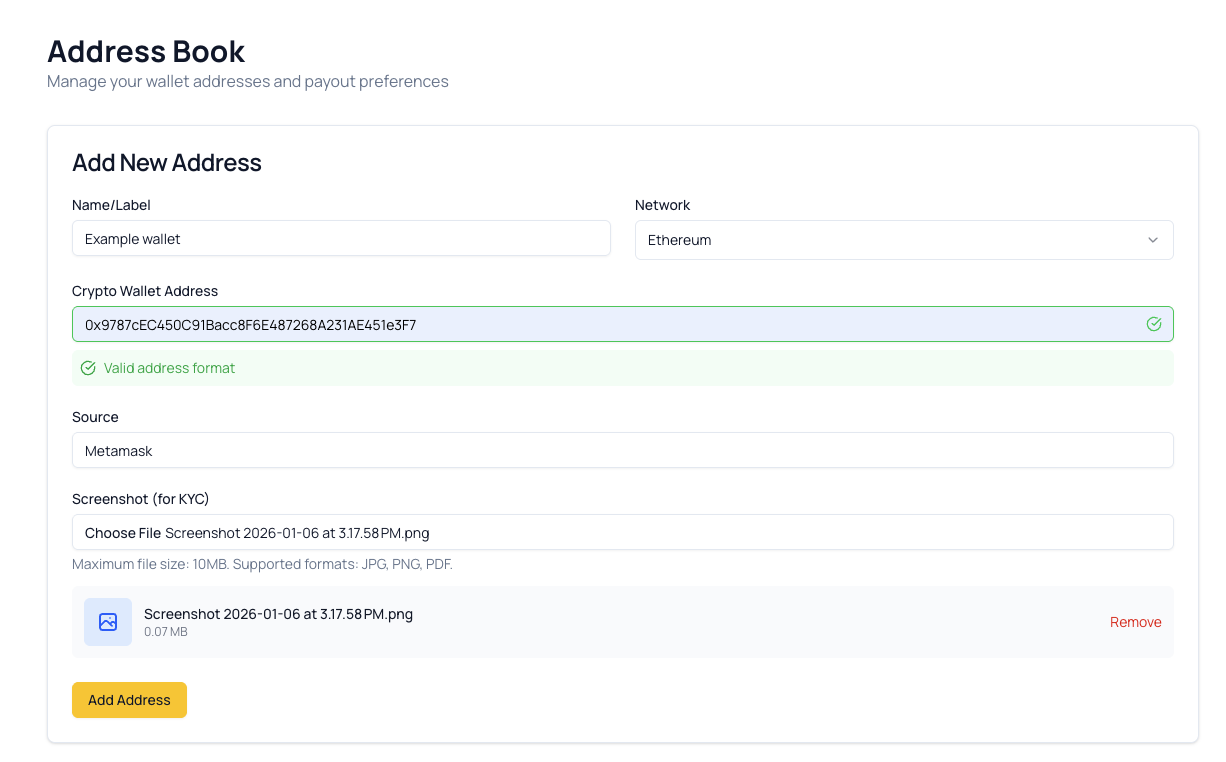1226x762 pixels.
Task: Click the Add New Address section title
Action: (x=166, y=162)
